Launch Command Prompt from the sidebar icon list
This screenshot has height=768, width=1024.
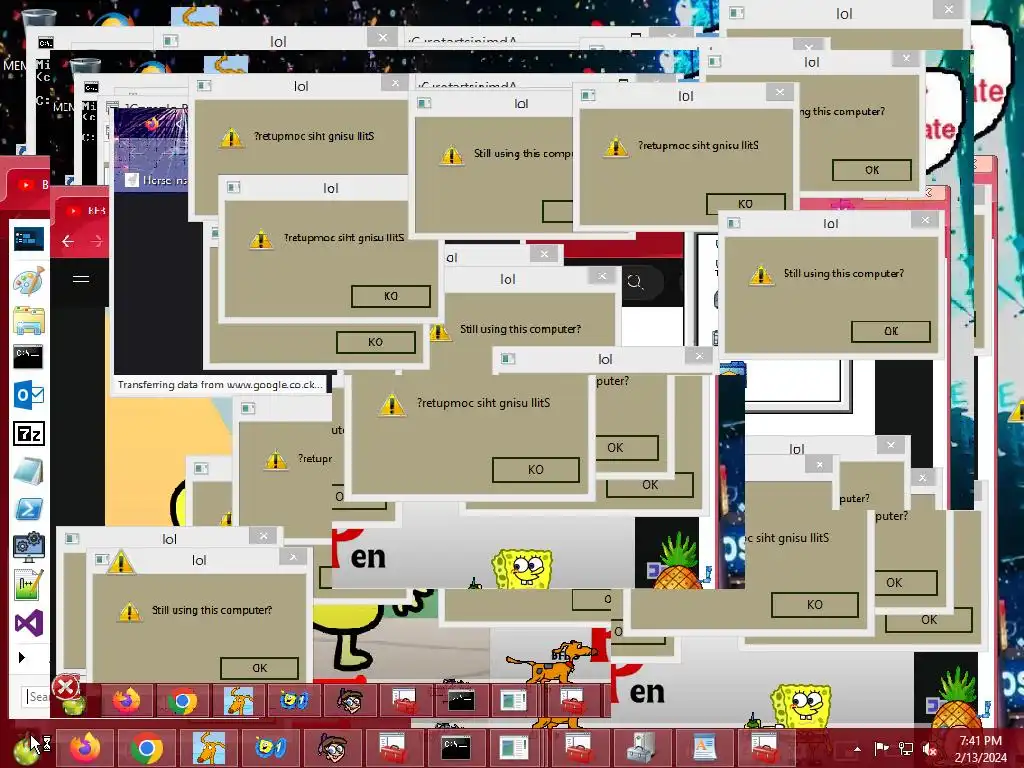pyautogui.click(x=28, y=357)
